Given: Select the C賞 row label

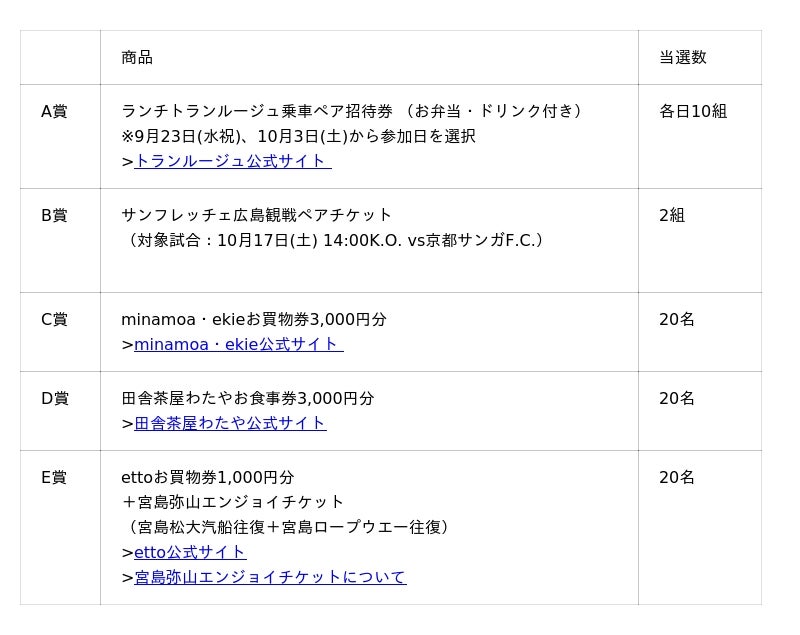Looking at the screenshot, I should click(x=54, y=319).
